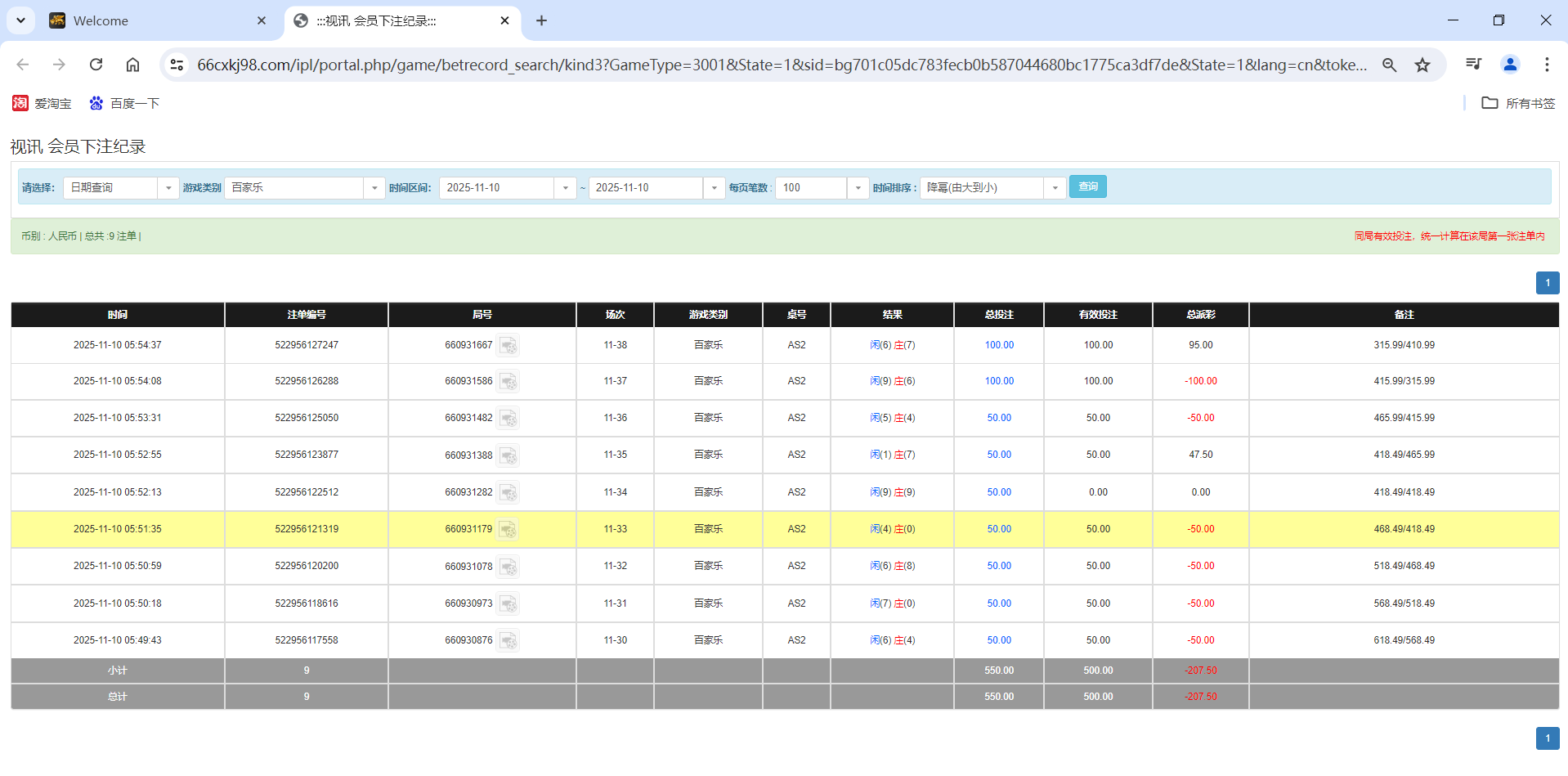Click the 查询 search button

1087,186
